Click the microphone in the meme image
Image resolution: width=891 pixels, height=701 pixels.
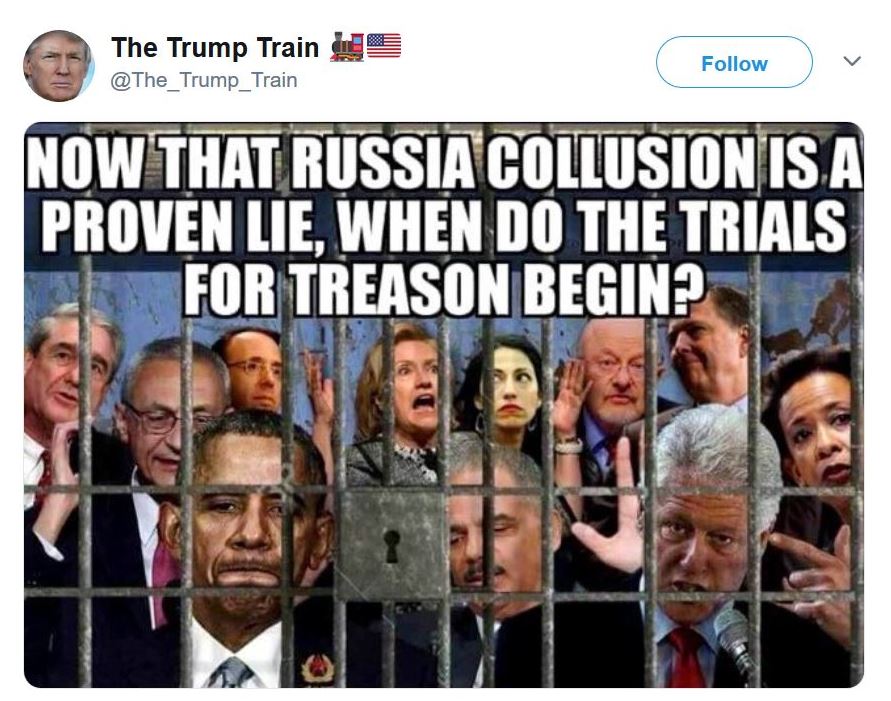pos(733,640)
